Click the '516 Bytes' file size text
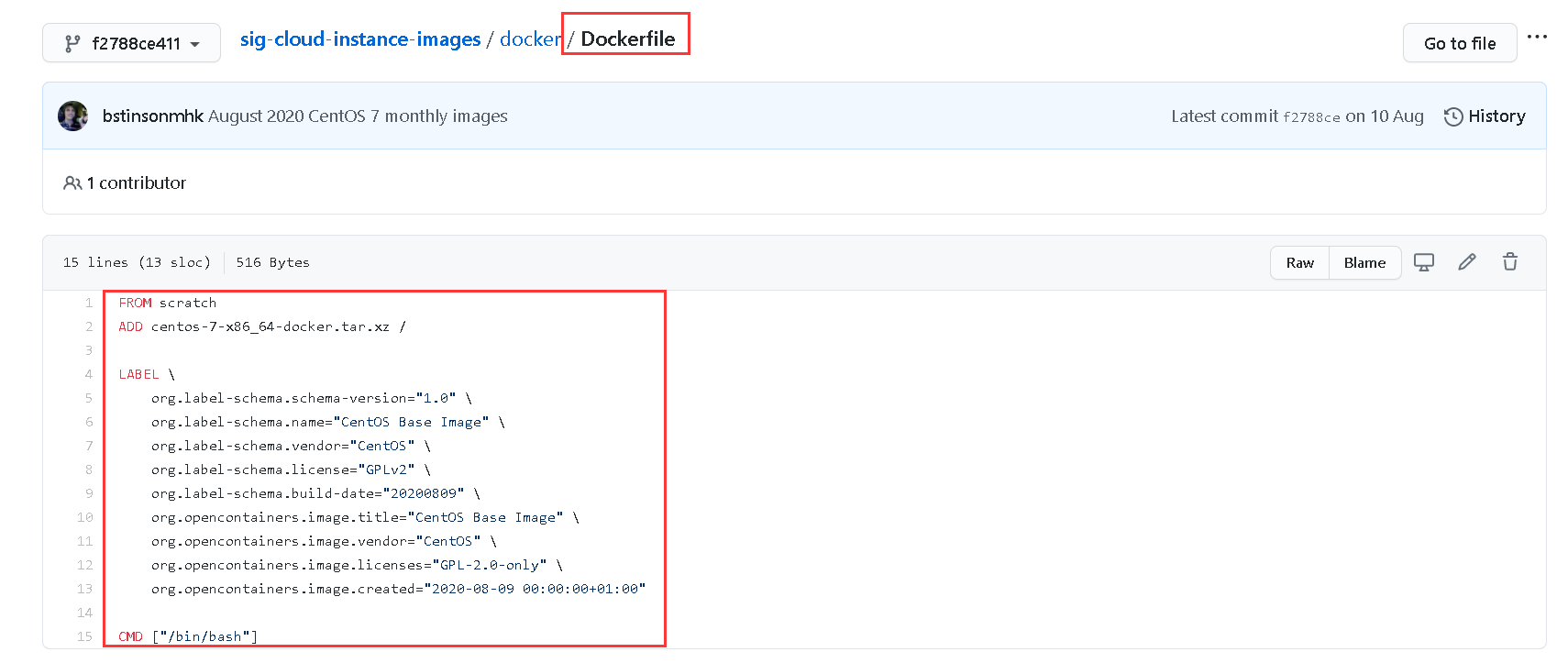 [273, 262]
